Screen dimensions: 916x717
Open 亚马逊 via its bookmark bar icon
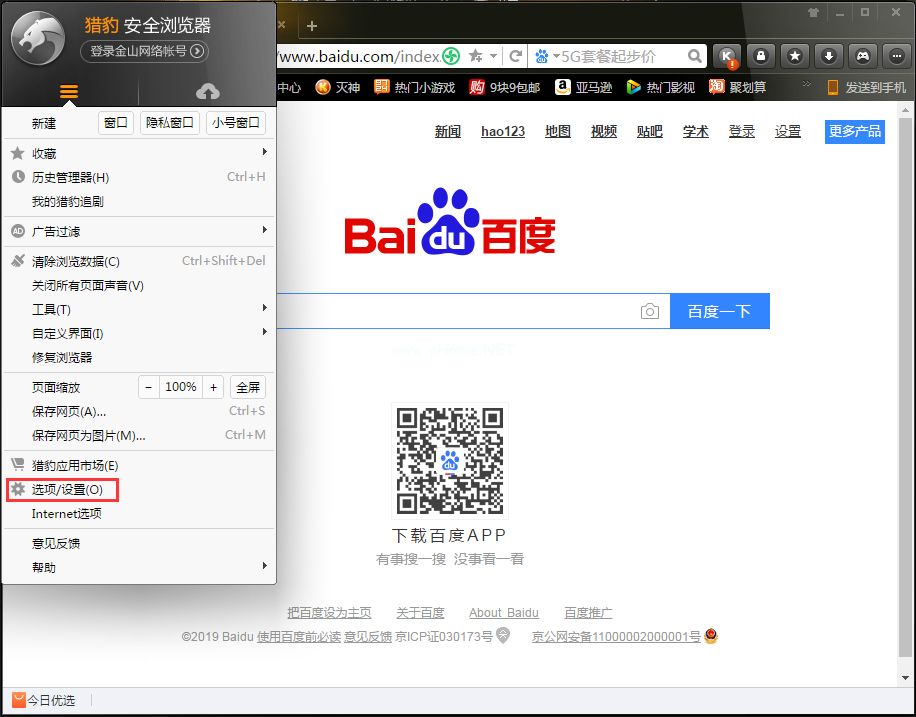pyautogui.click(x=563, y=88)
